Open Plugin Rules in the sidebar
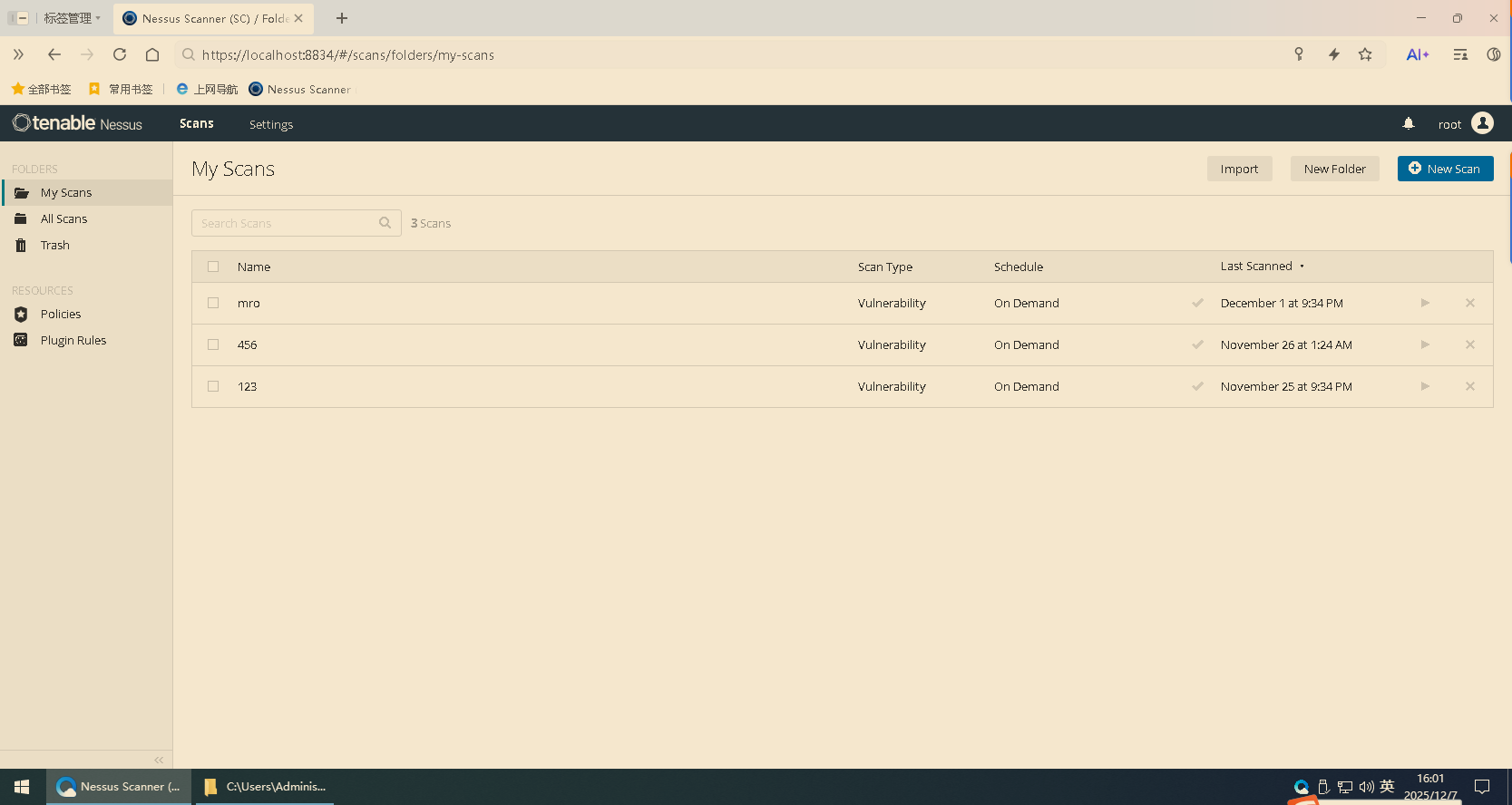 coord(73,340)
